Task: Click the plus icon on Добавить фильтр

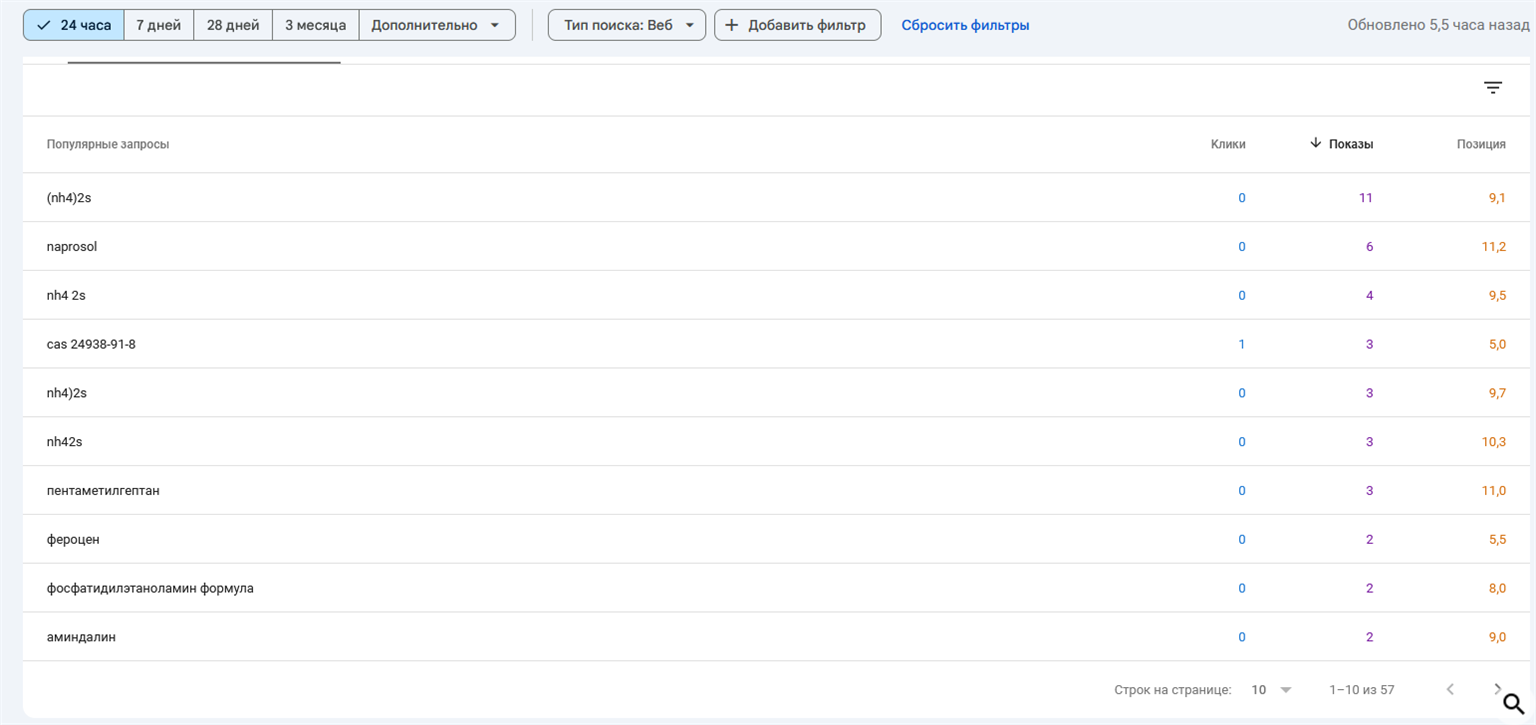Action: [x=731, y=25]
